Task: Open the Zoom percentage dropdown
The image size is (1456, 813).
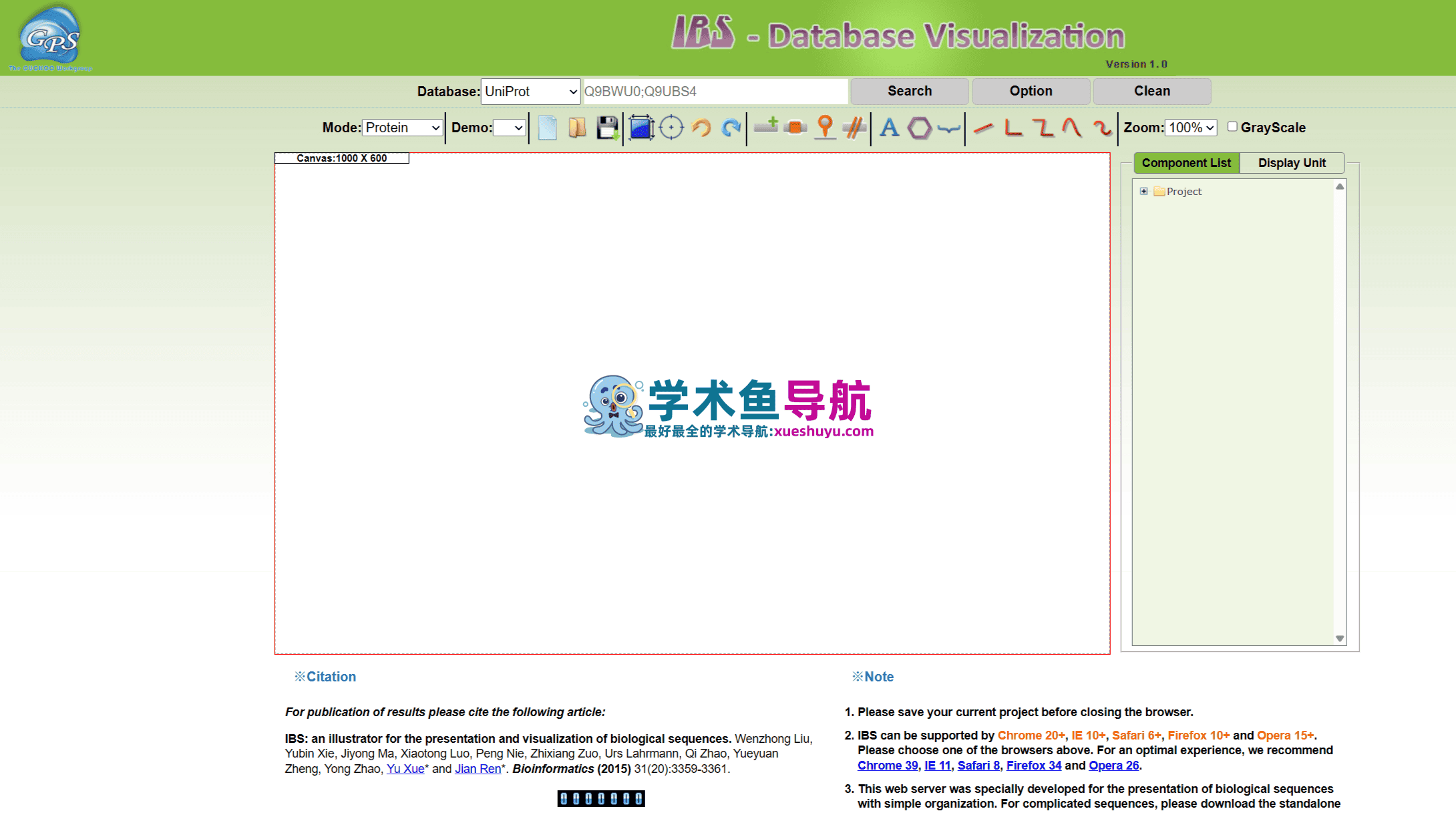Action: coord(1191,128)
